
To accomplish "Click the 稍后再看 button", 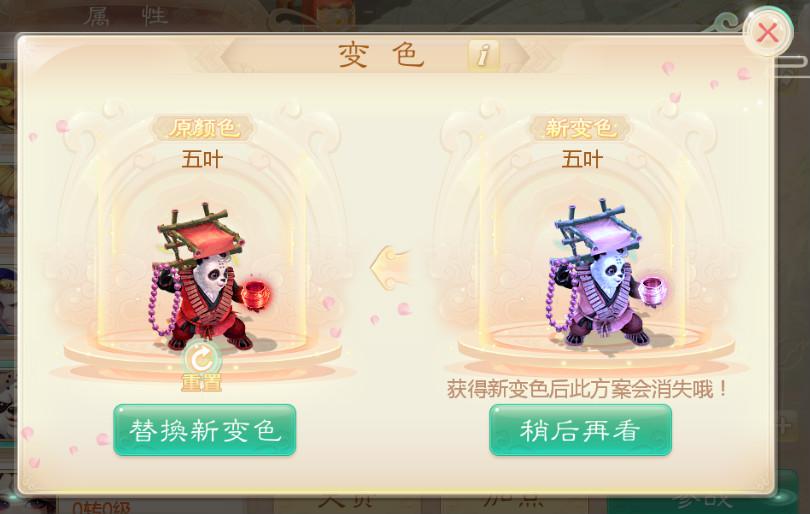I will 581,430.
